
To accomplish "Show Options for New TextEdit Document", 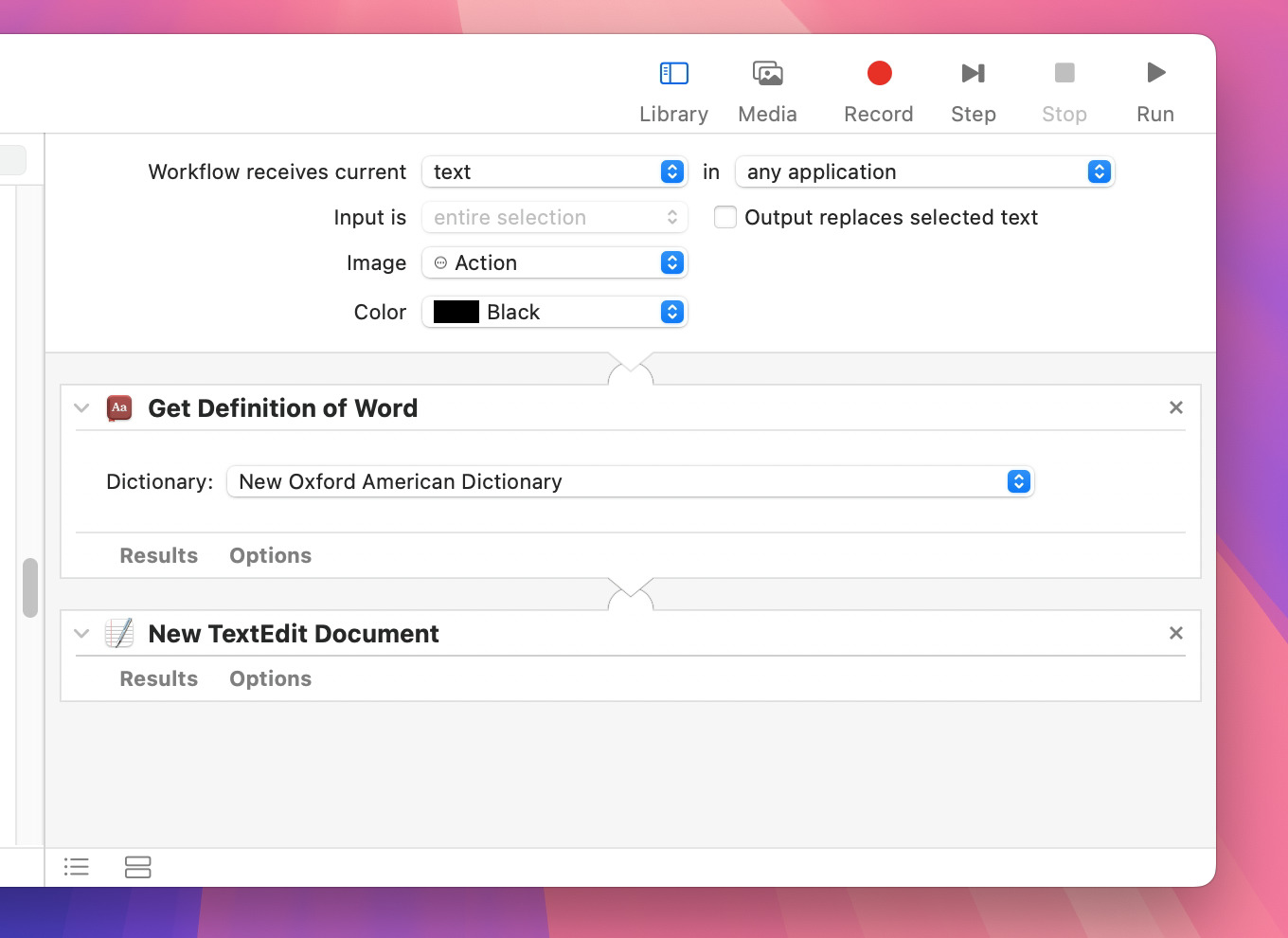I will click(270, 678).
